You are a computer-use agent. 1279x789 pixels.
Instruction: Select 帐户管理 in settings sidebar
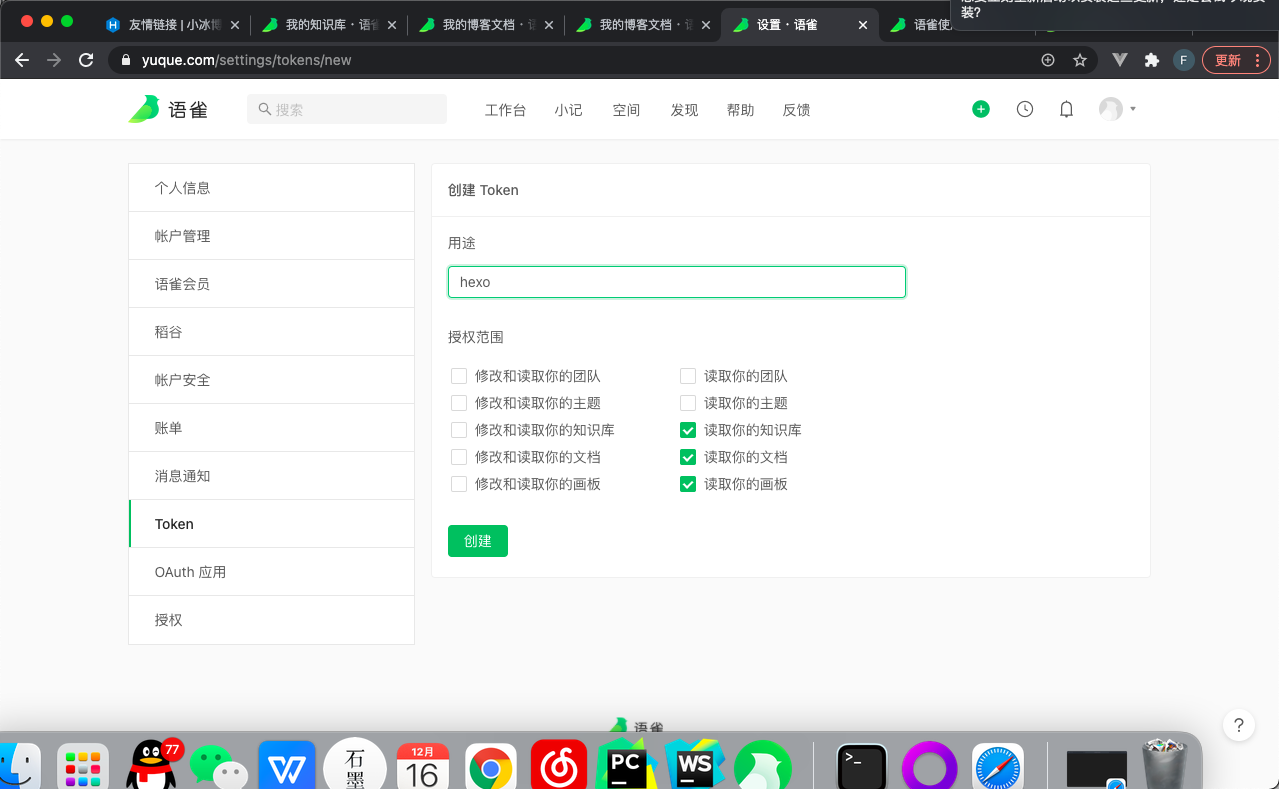pyautogui.click(x=271, y=236)
